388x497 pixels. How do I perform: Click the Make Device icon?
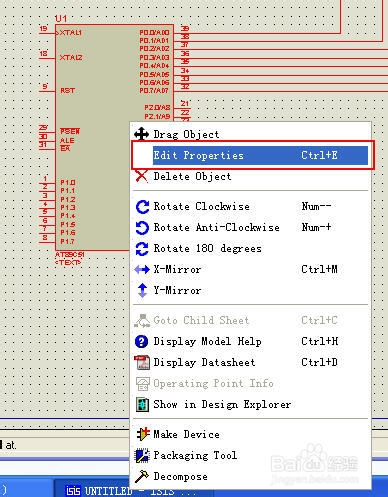tap(143, 434)
